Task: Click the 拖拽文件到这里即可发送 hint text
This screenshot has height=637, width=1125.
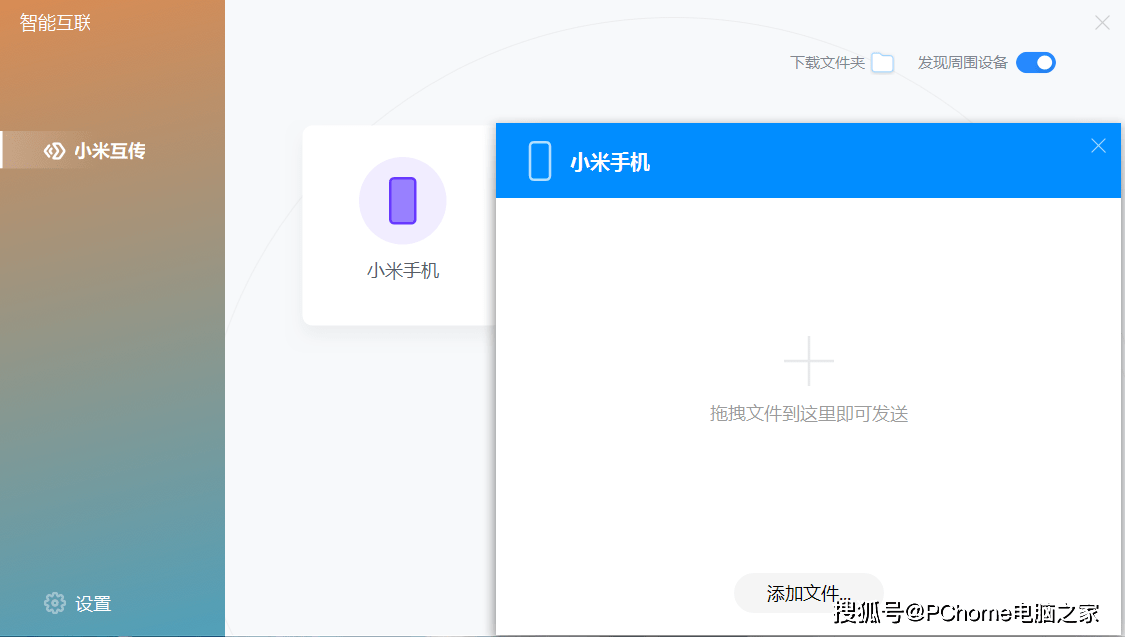Action: pos(809,414)
